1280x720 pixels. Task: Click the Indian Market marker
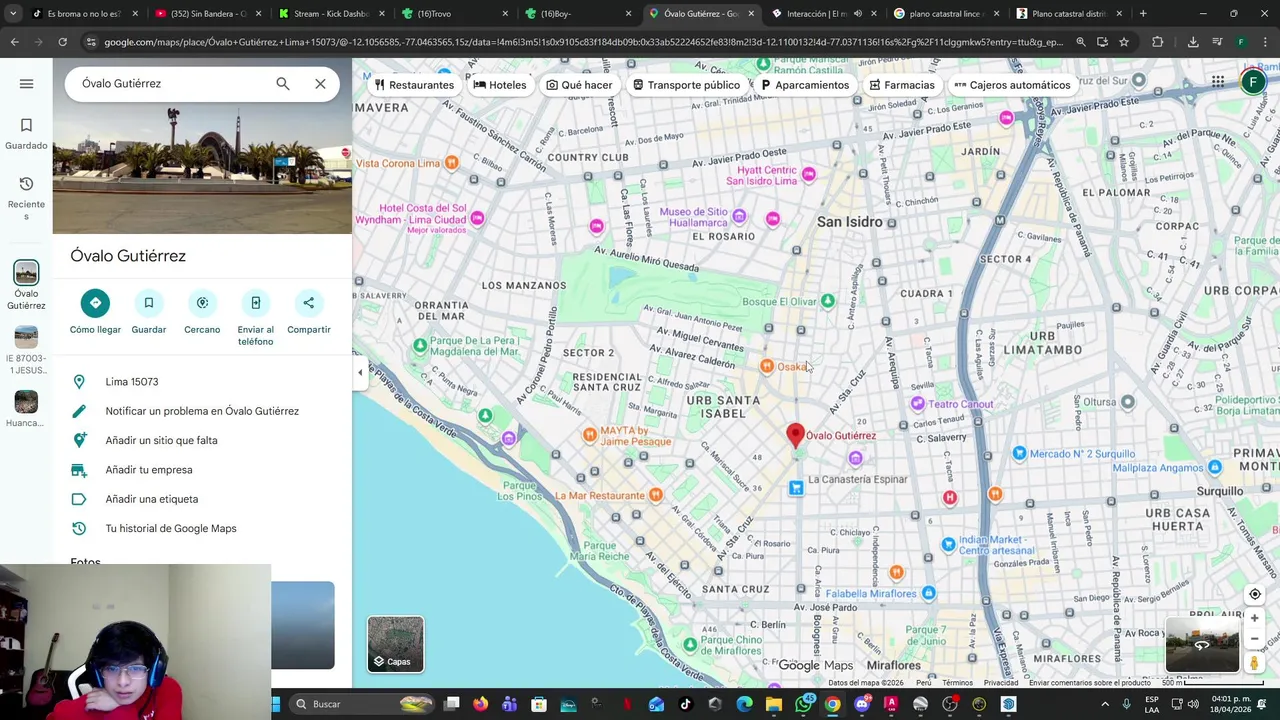pyautogui.click(x=948, y=545)
